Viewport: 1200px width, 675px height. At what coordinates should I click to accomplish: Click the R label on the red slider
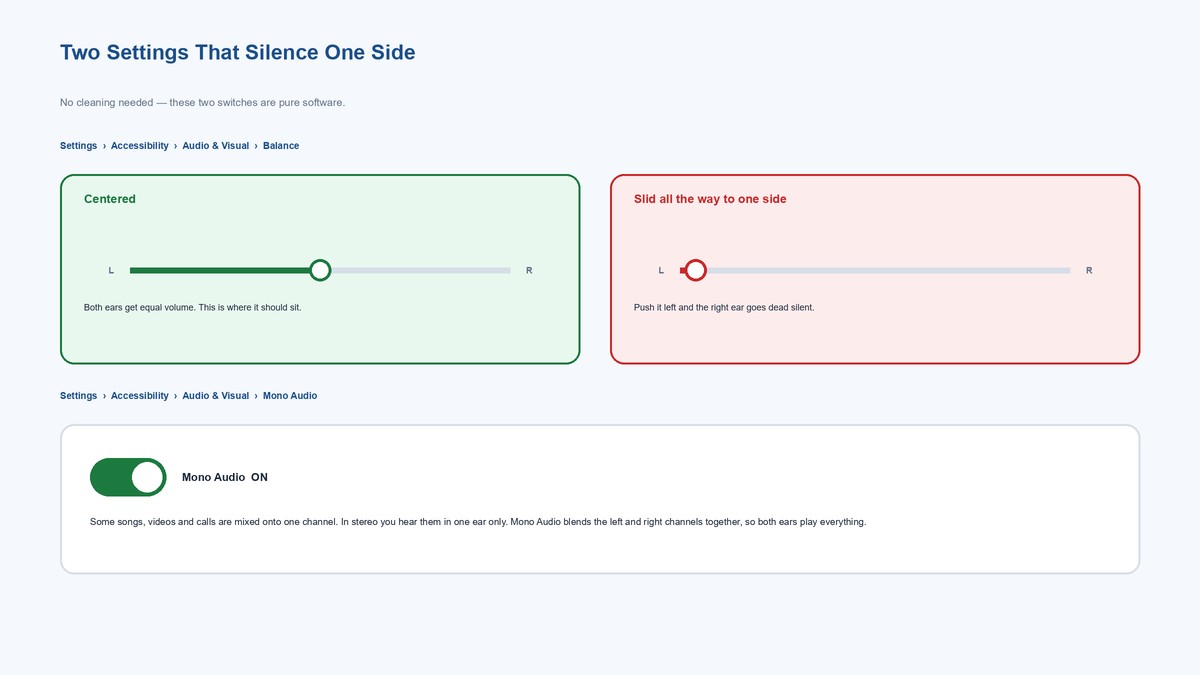click(x=1089, y=271)
